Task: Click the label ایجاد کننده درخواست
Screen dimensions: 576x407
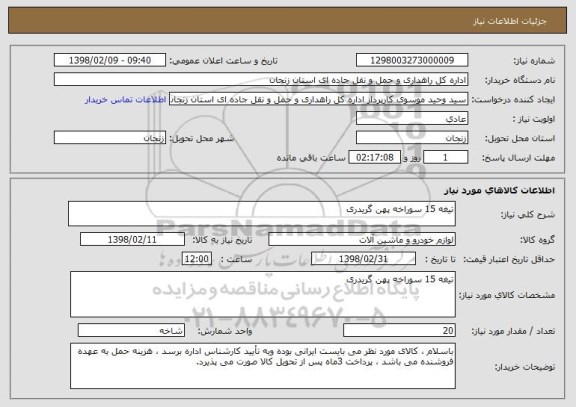Action: point(514,100)
